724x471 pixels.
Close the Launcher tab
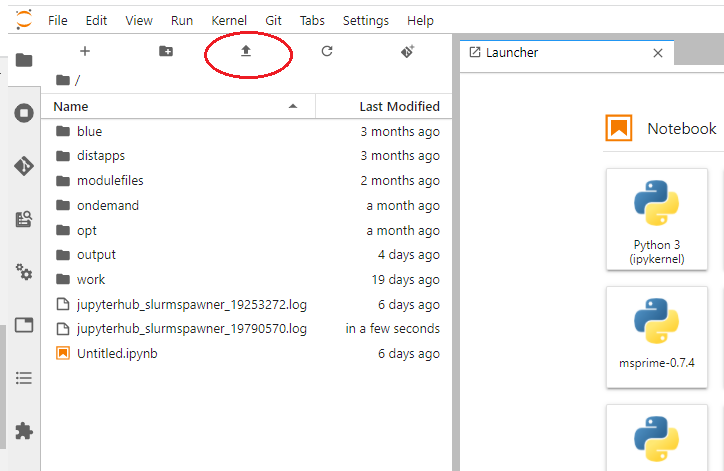[657, 53]
